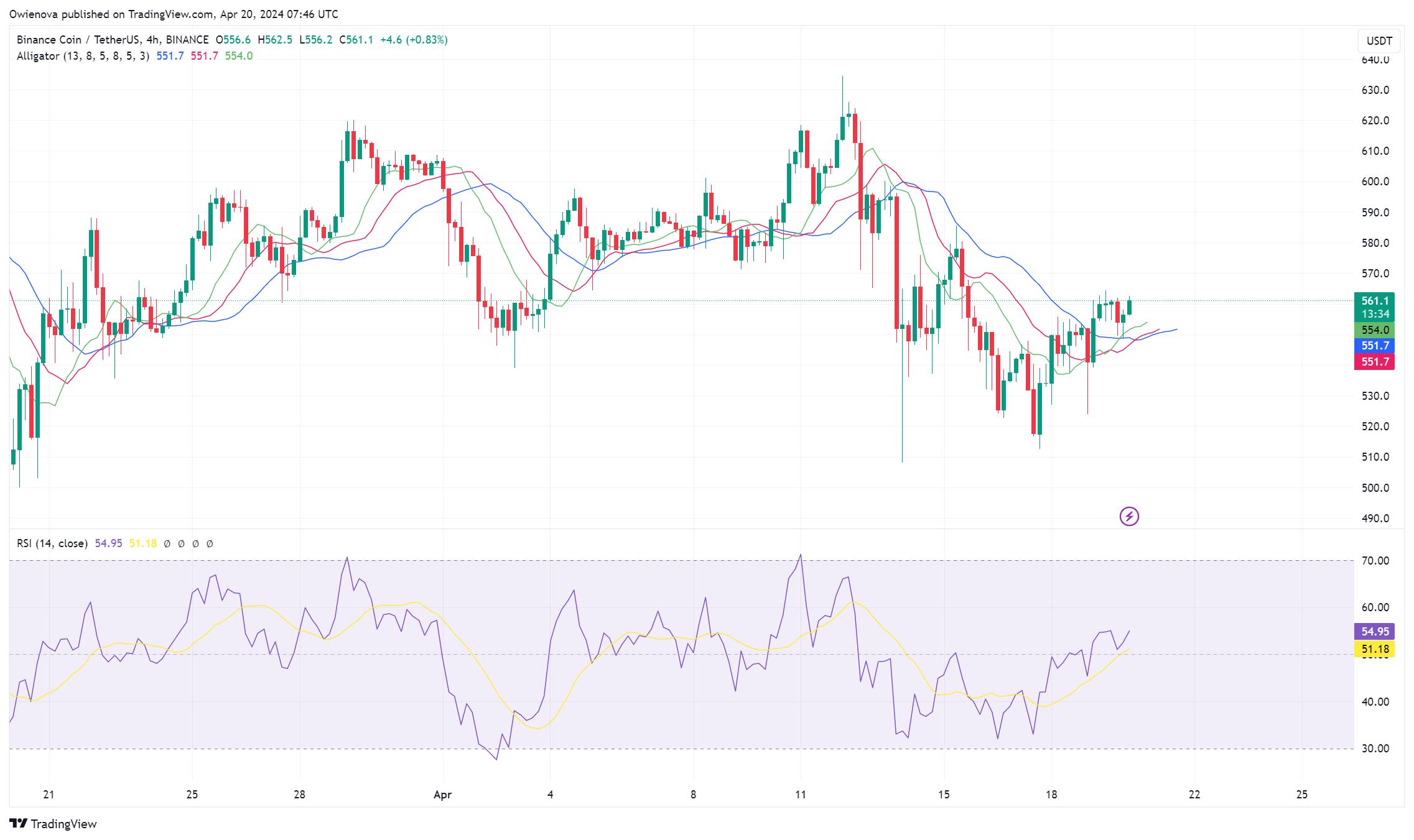Viewport: 1414px width, 840px height.
Task: Click the green 554.0 Alligator axis label
Action: pyautogui.click(x=1374, y=330)
